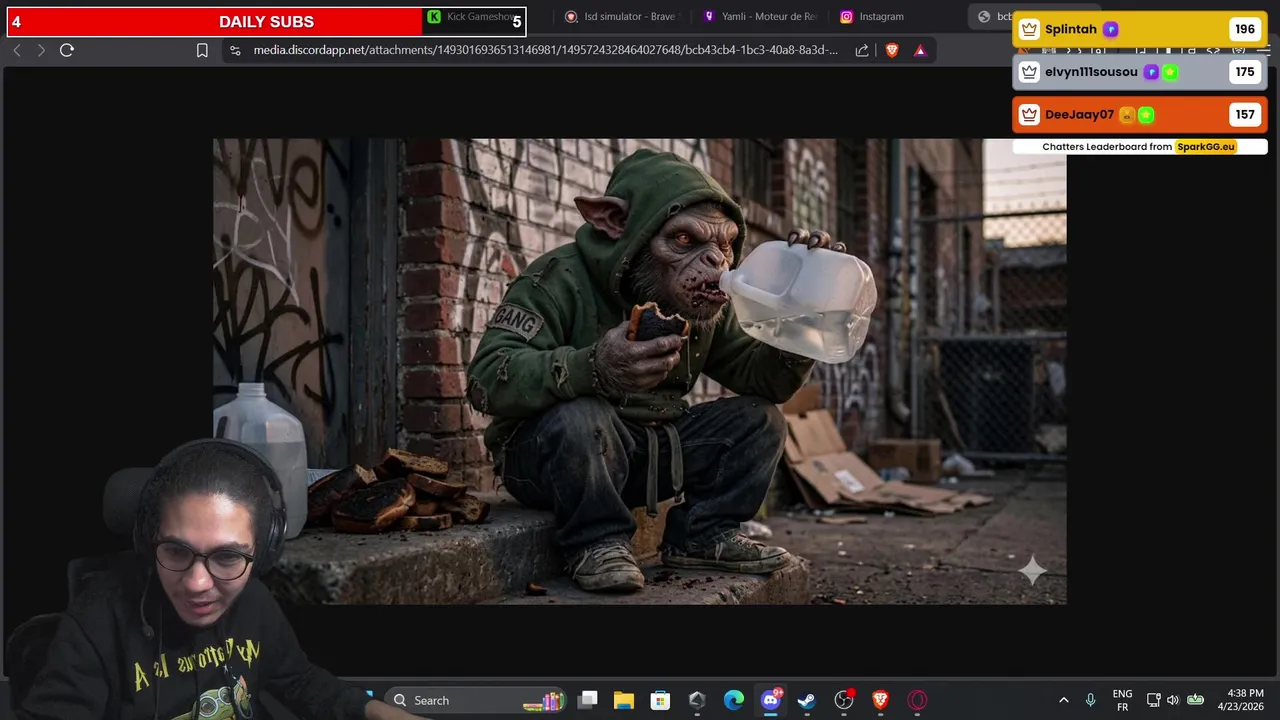Open site settings icon beside the URL

point(235,50)
